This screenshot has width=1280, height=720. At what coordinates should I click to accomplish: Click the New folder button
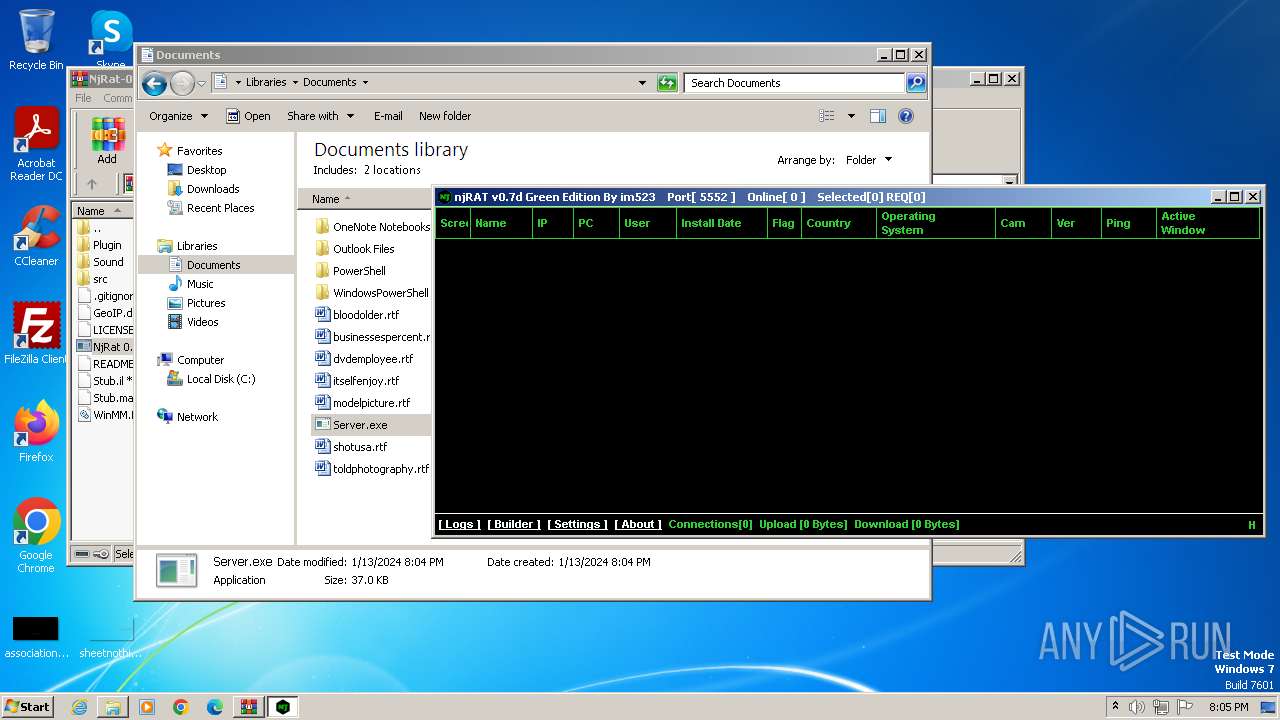(445, 116)
